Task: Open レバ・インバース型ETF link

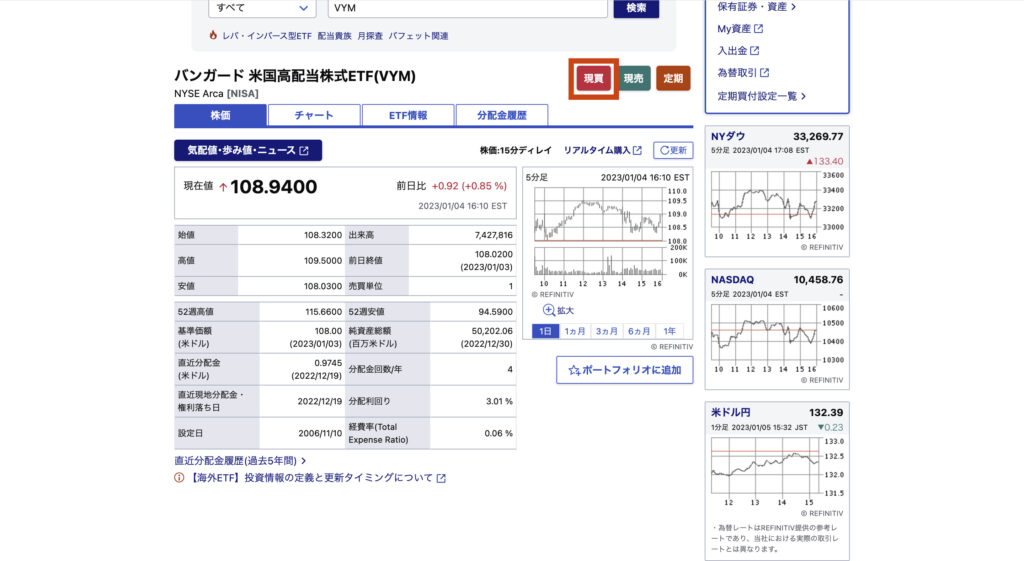Action: 267,36
